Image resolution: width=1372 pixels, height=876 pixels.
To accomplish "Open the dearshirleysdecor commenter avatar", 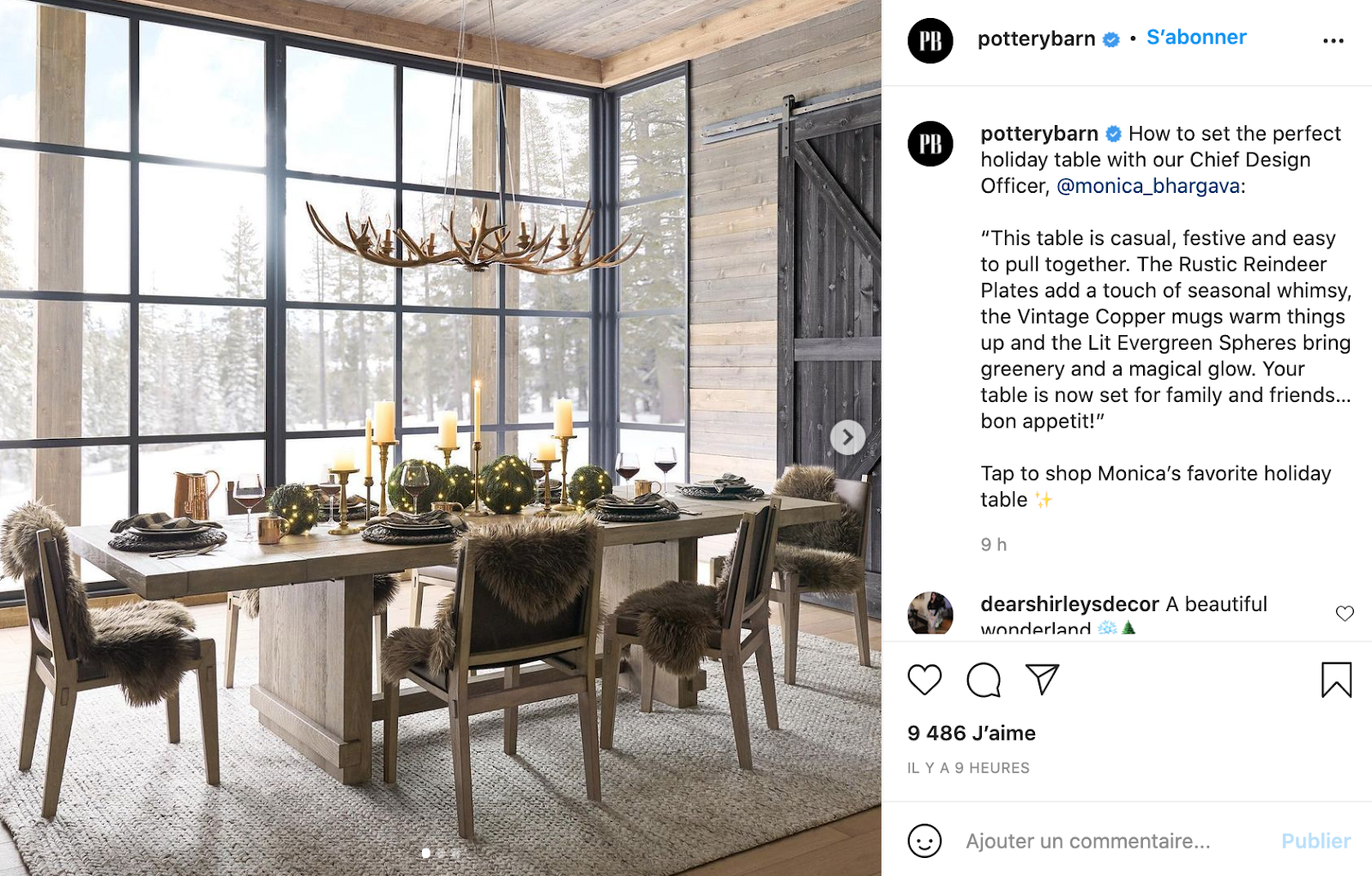I will (930, 612).
